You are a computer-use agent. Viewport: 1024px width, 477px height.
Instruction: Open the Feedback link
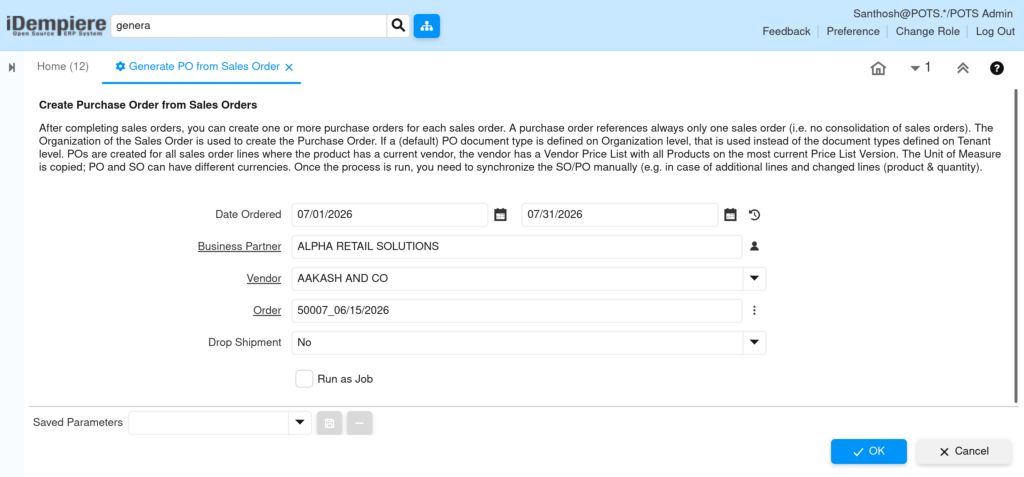coord(786,31)
